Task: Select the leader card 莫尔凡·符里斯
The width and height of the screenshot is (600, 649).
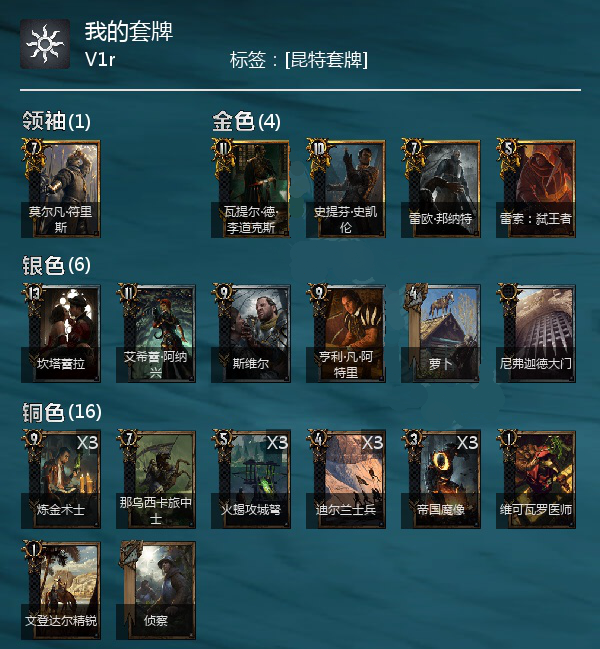Action: click(60, 188)
